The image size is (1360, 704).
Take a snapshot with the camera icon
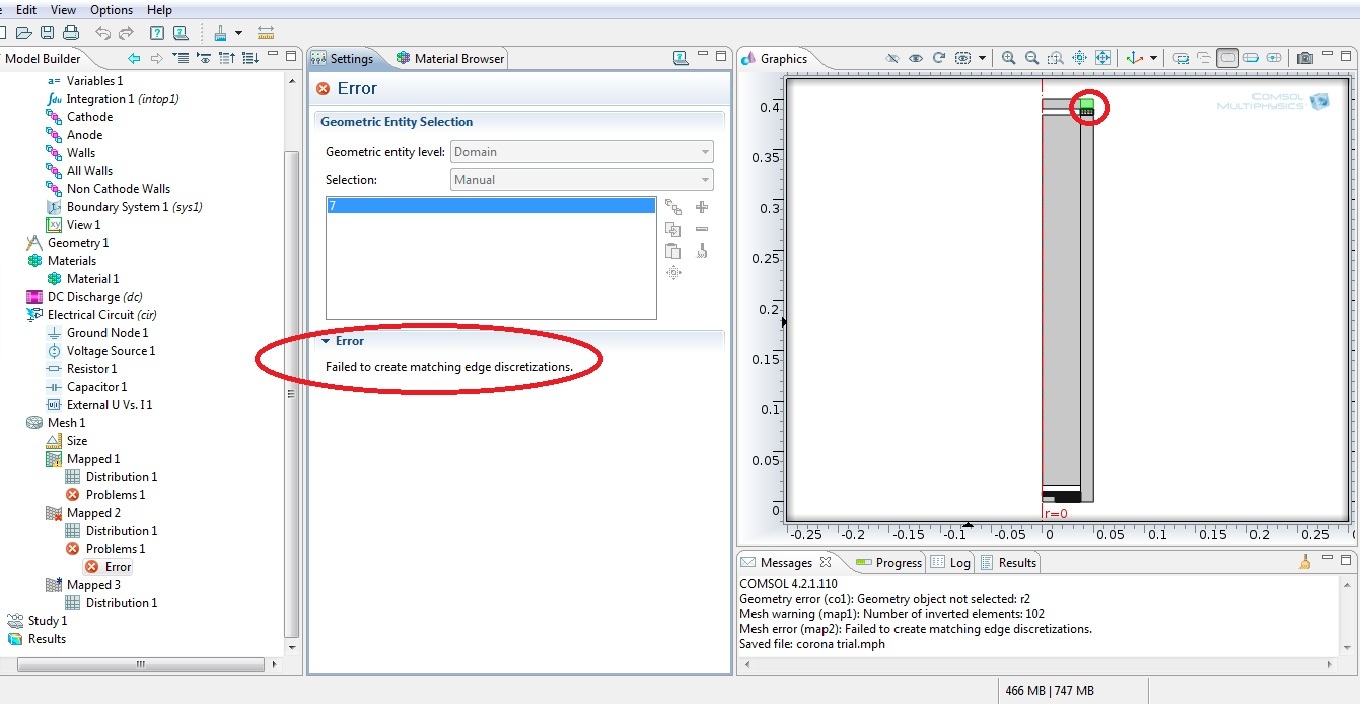point(1305,58)
